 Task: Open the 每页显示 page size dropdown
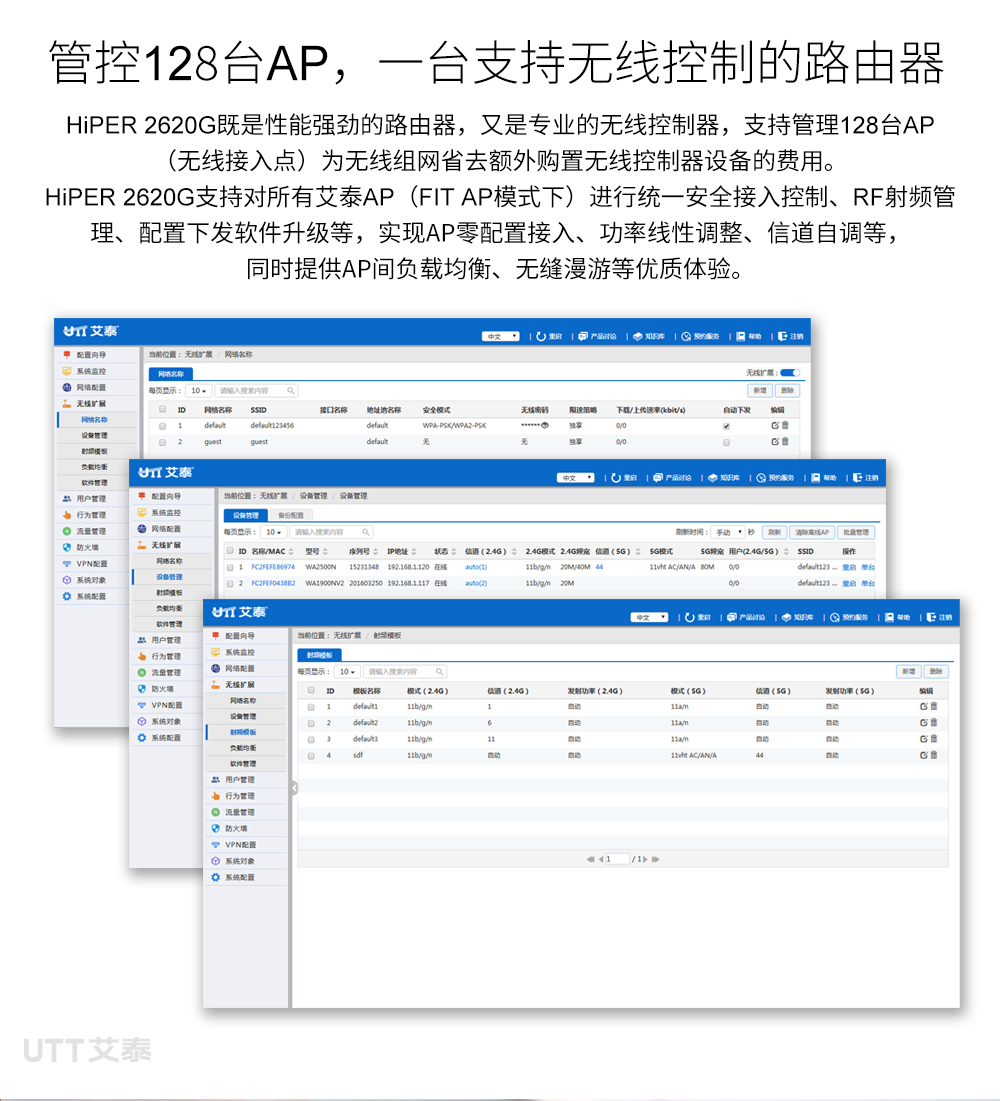click(345, 672)
